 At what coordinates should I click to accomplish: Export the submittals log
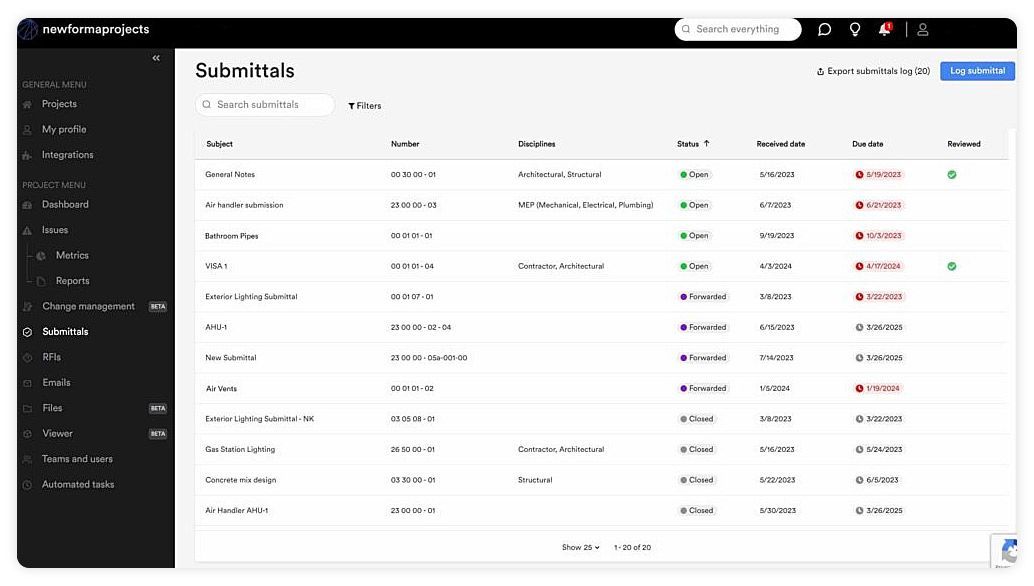[x=871, y=71]
